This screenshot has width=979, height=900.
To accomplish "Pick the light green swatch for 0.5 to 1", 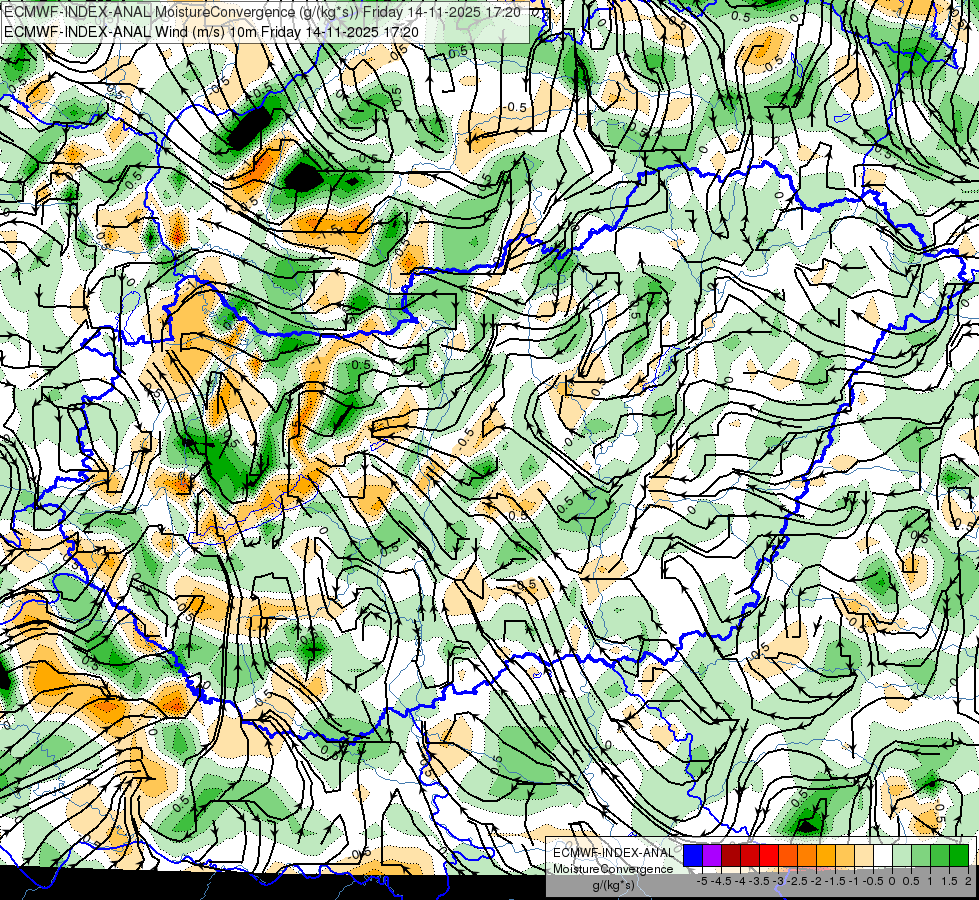I will click(x=921, y=856).
